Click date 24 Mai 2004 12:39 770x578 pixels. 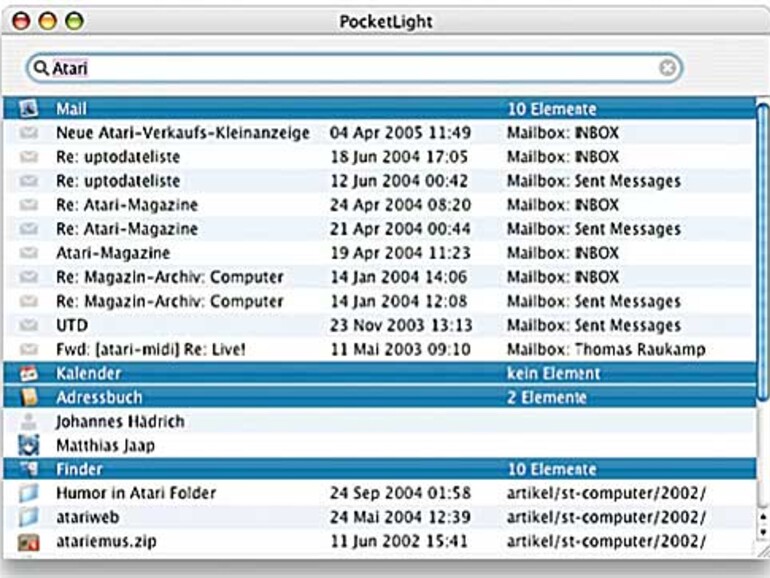[400, 517]
